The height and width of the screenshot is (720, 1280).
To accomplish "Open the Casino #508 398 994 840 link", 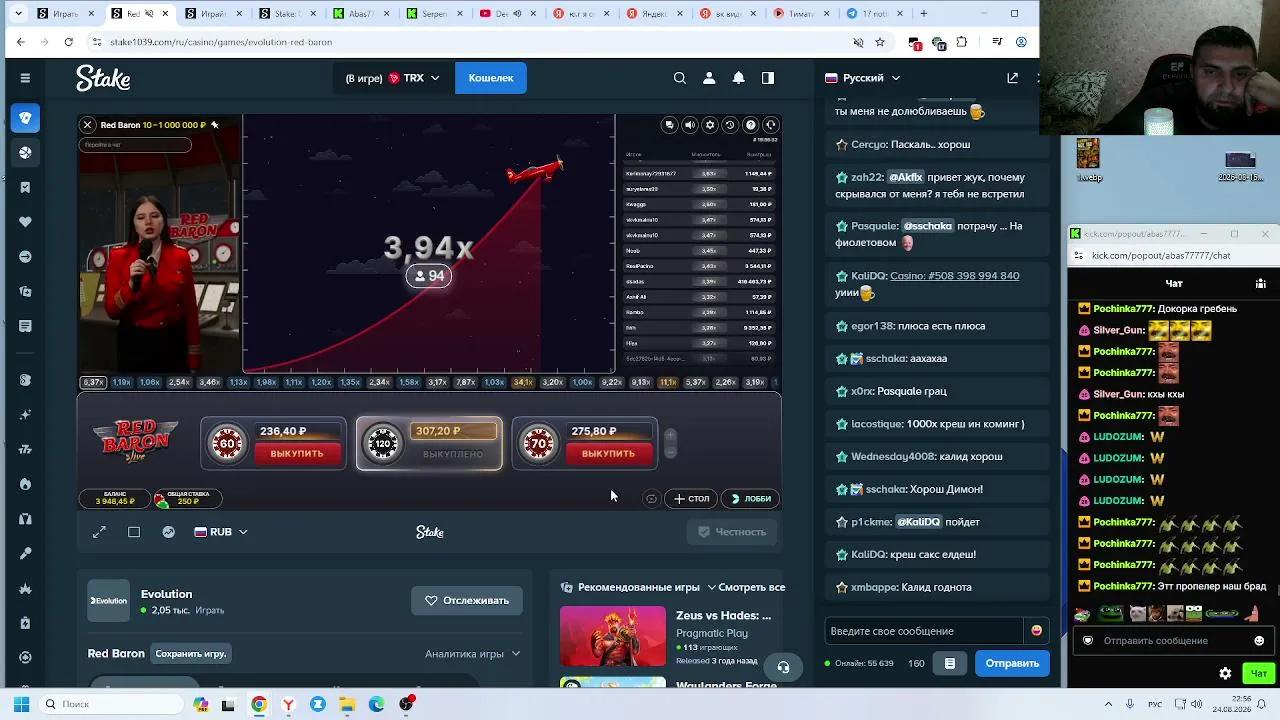I will [x=955, y=276].
